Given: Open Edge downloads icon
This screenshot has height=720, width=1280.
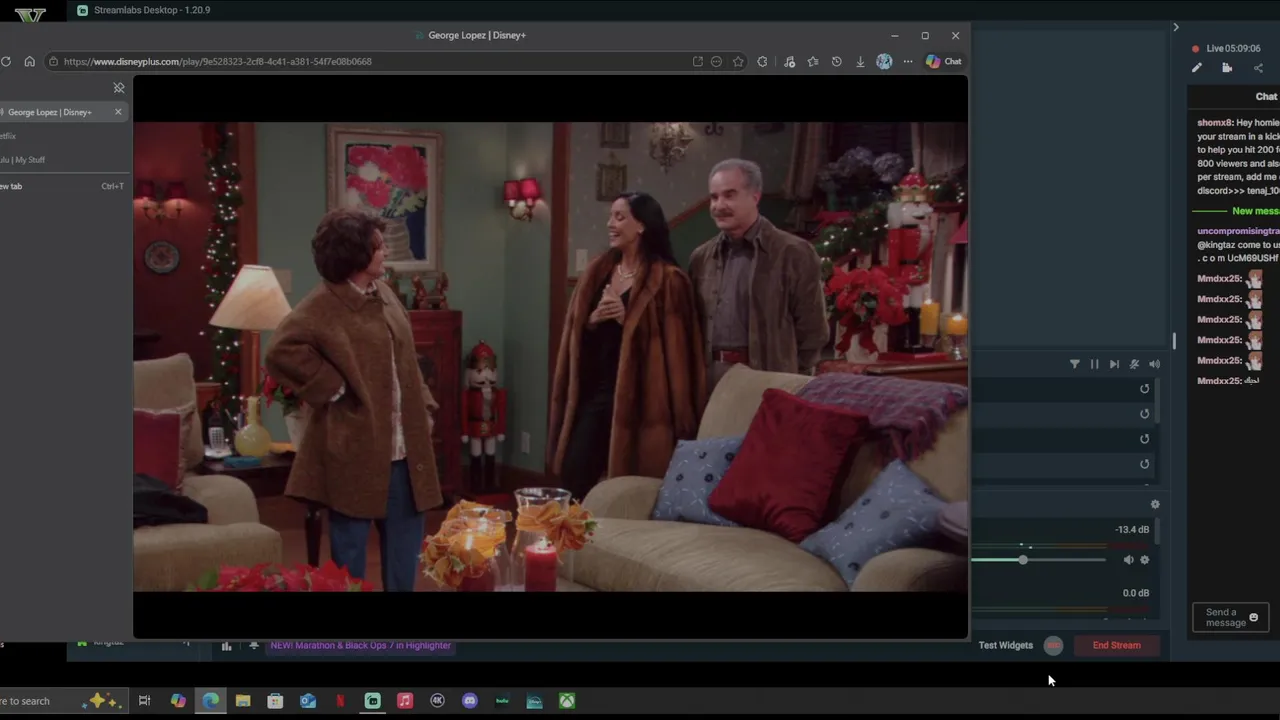Looking at the screenshot, I should (860, 61).
